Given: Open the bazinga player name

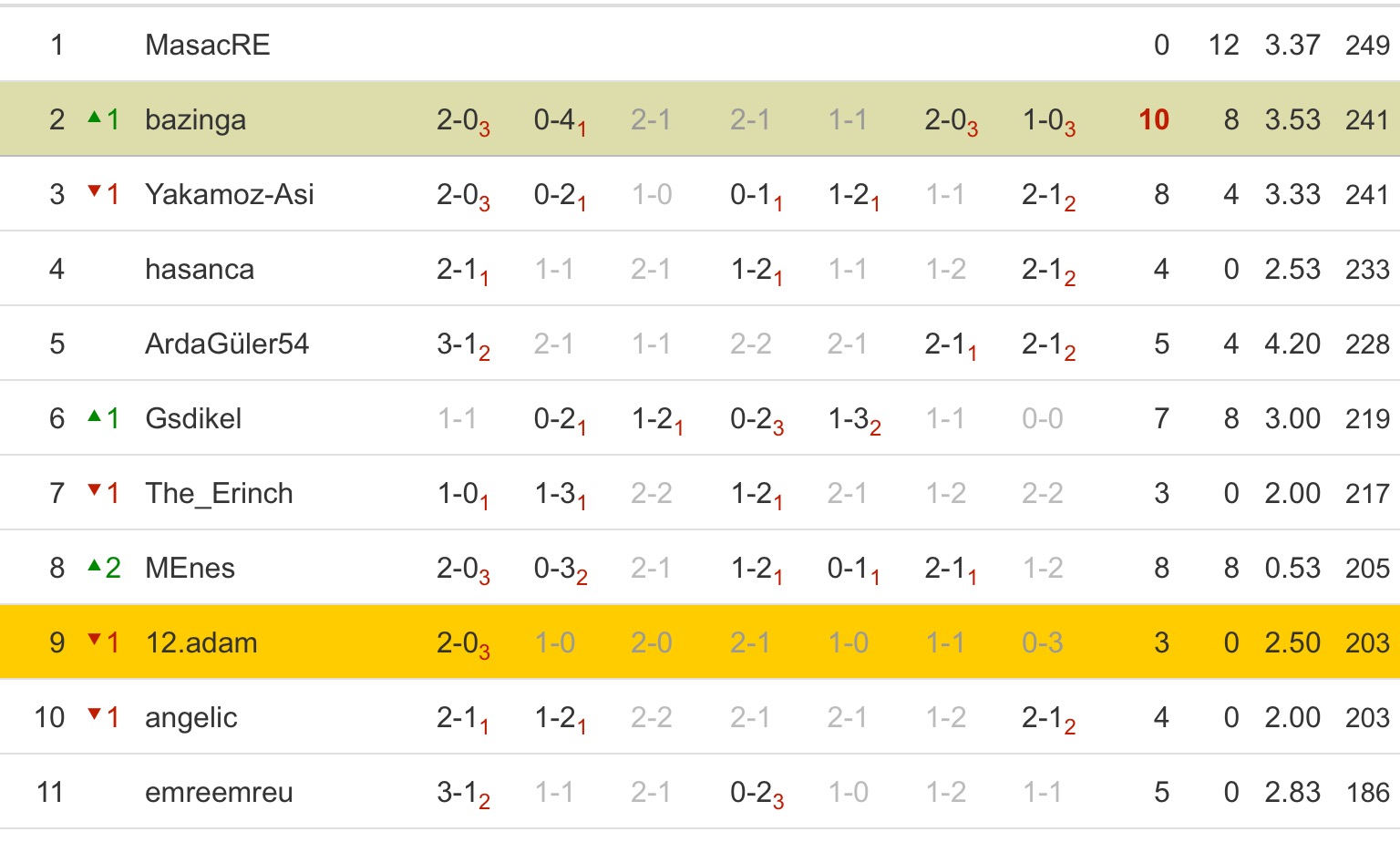Looking at the screenshot, I should tap(195, 119).
